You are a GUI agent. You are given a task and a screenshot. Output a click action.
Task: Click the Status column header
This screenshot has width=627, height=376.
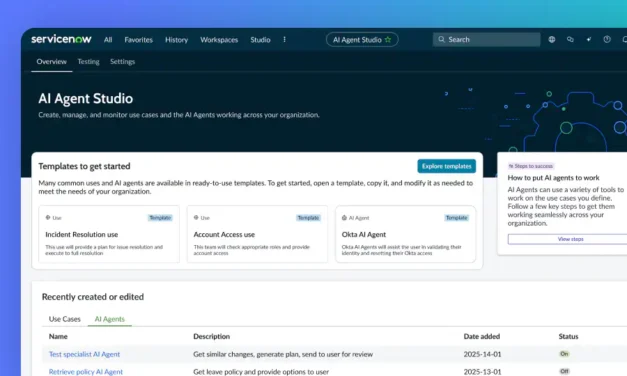click(568, 336)
